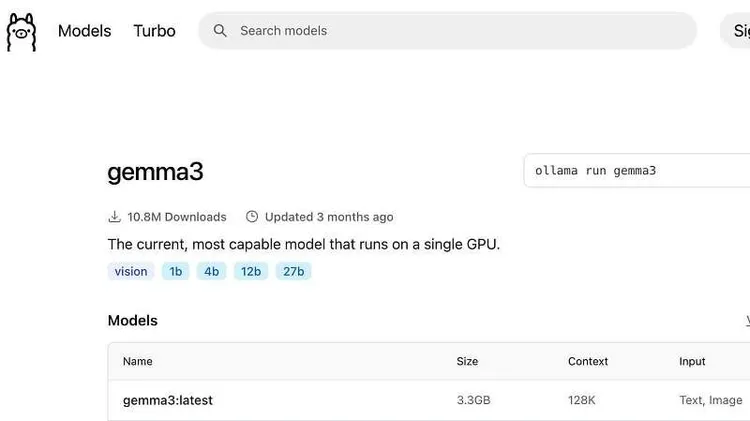
Task: Pick the 12b size tag
Action: 250,271
